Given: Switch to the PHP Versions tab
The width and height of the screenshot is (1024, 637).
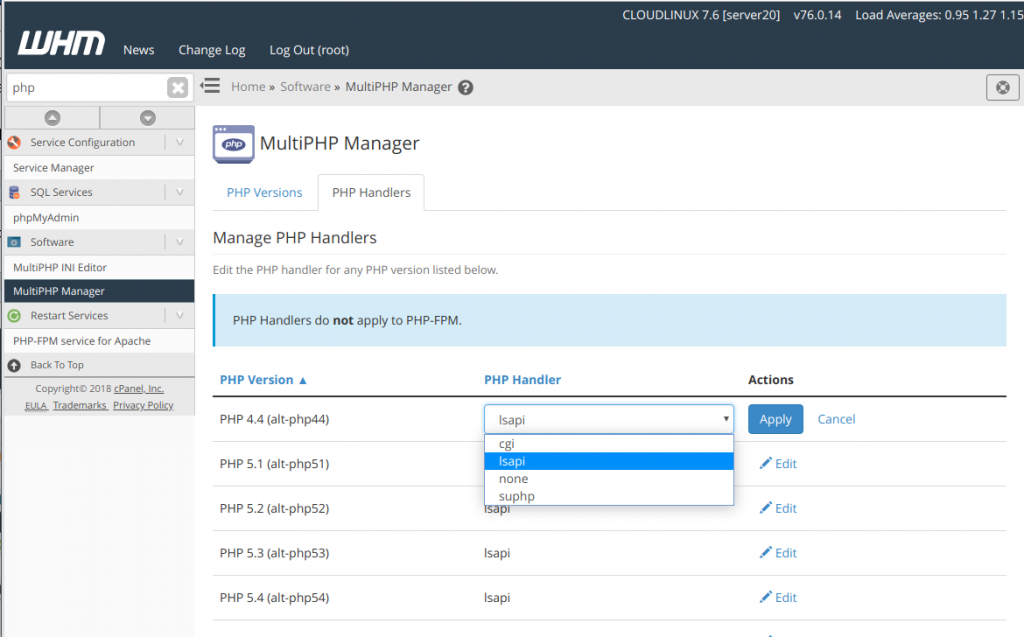Looking at the screenshot, I should click(263, 192).
